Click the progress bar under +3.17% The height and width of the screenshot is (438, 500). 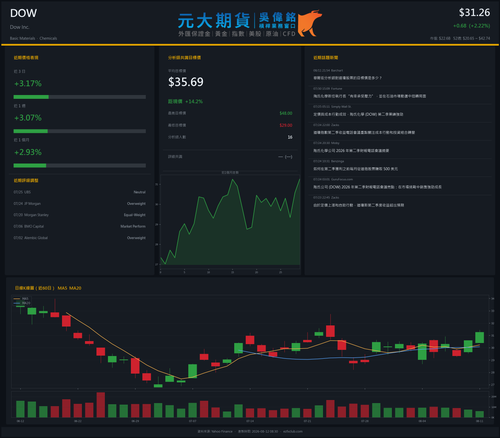point(80,97)
